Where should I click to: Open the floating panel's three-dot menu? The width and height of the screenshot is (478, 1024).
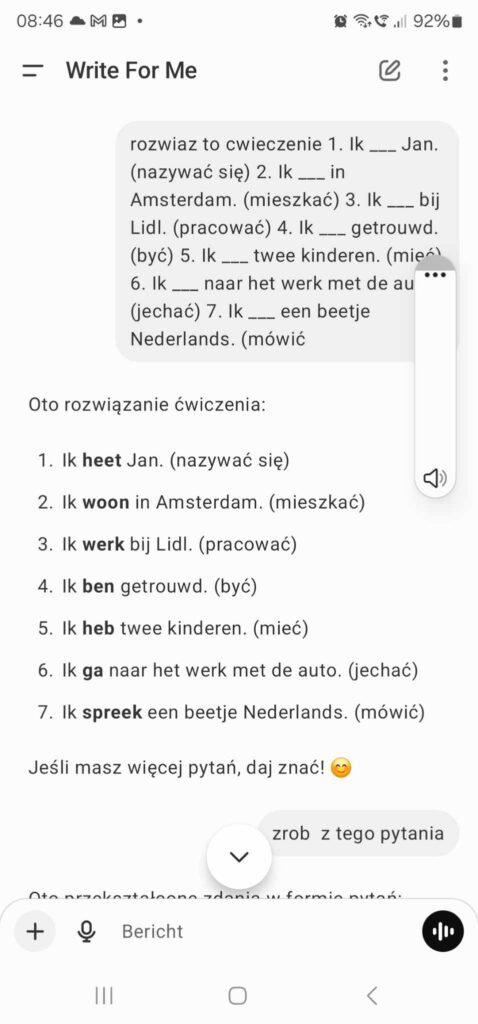click(435, 275)
